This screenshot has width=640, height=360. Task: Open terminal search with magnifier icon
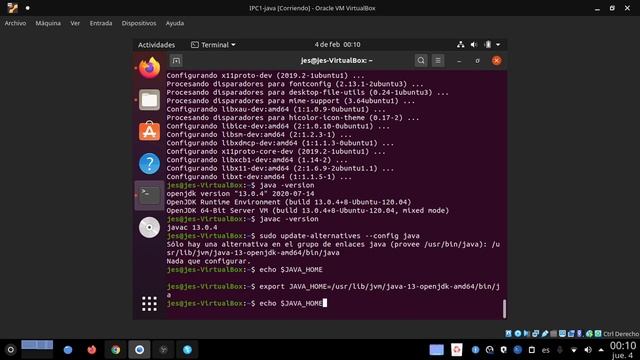point(421,60)
